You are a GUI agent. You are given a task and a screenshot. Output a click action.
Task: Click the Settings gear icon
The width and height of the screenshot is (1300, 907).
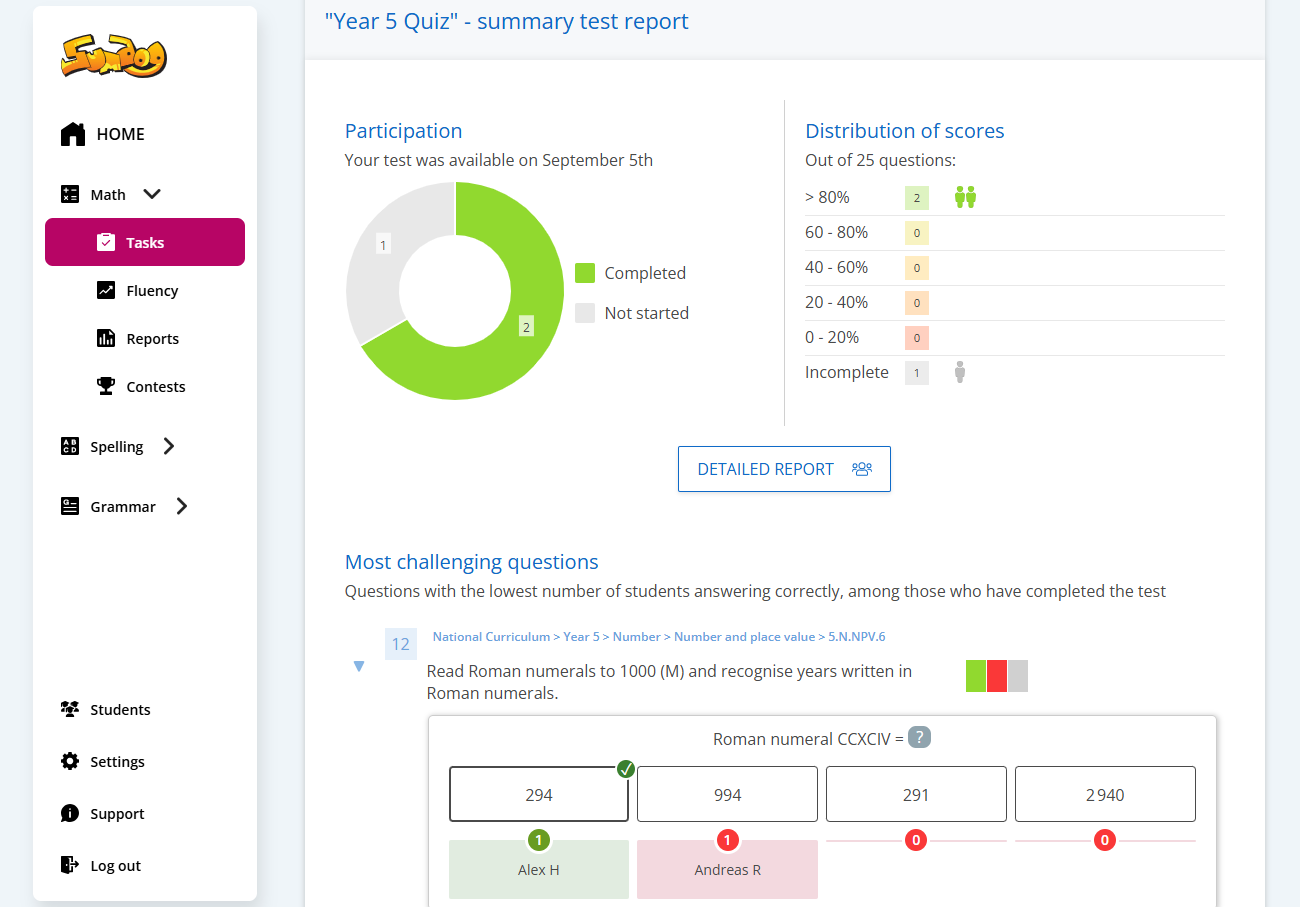tap(70, 762)
